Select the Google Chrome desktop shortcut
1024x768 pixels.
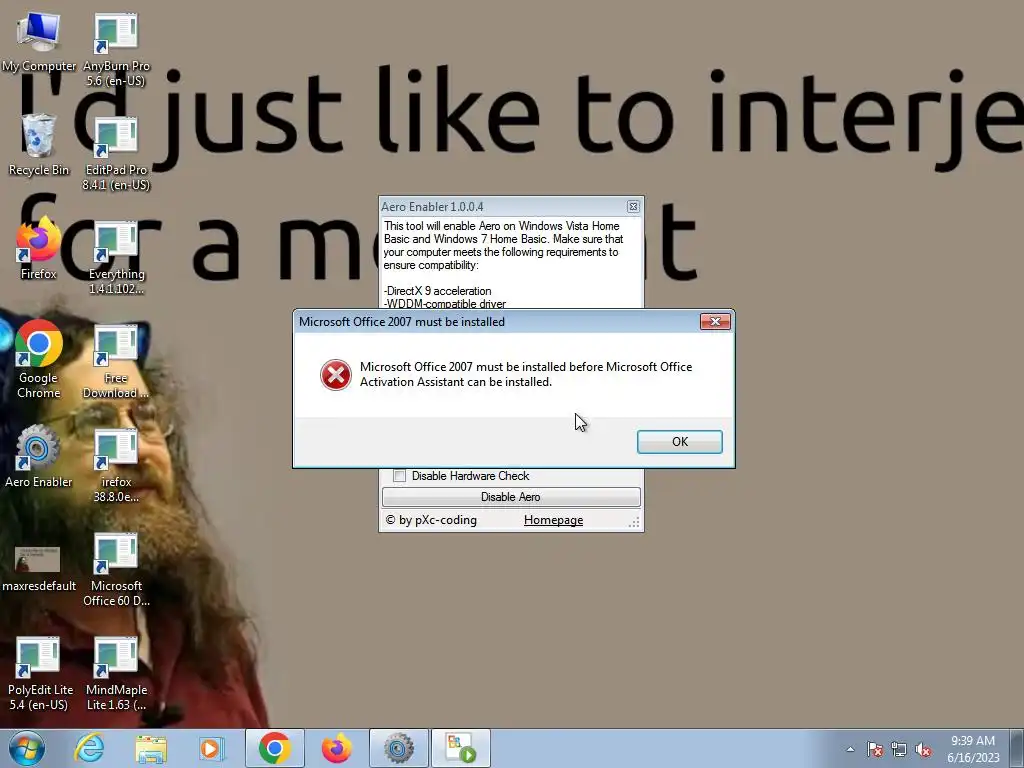tap(39, 360)
